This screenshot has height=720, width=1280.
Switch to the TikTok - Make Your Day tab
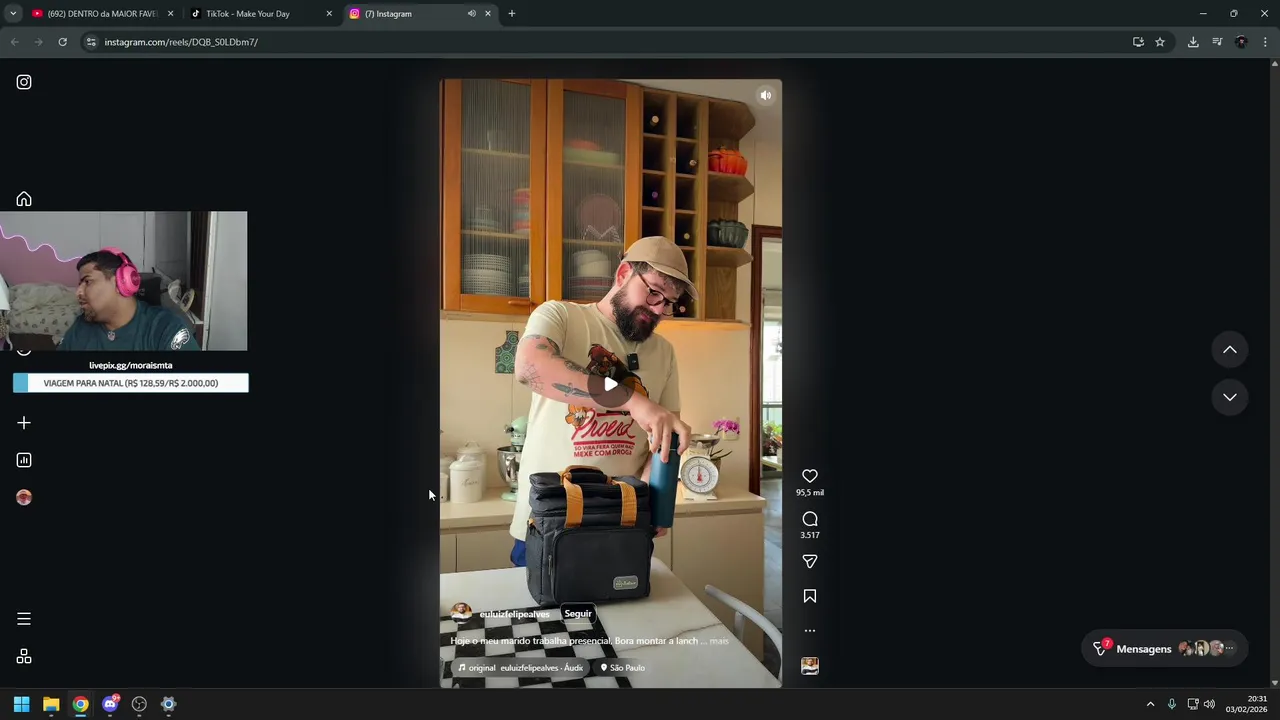[x=248, y=14]
